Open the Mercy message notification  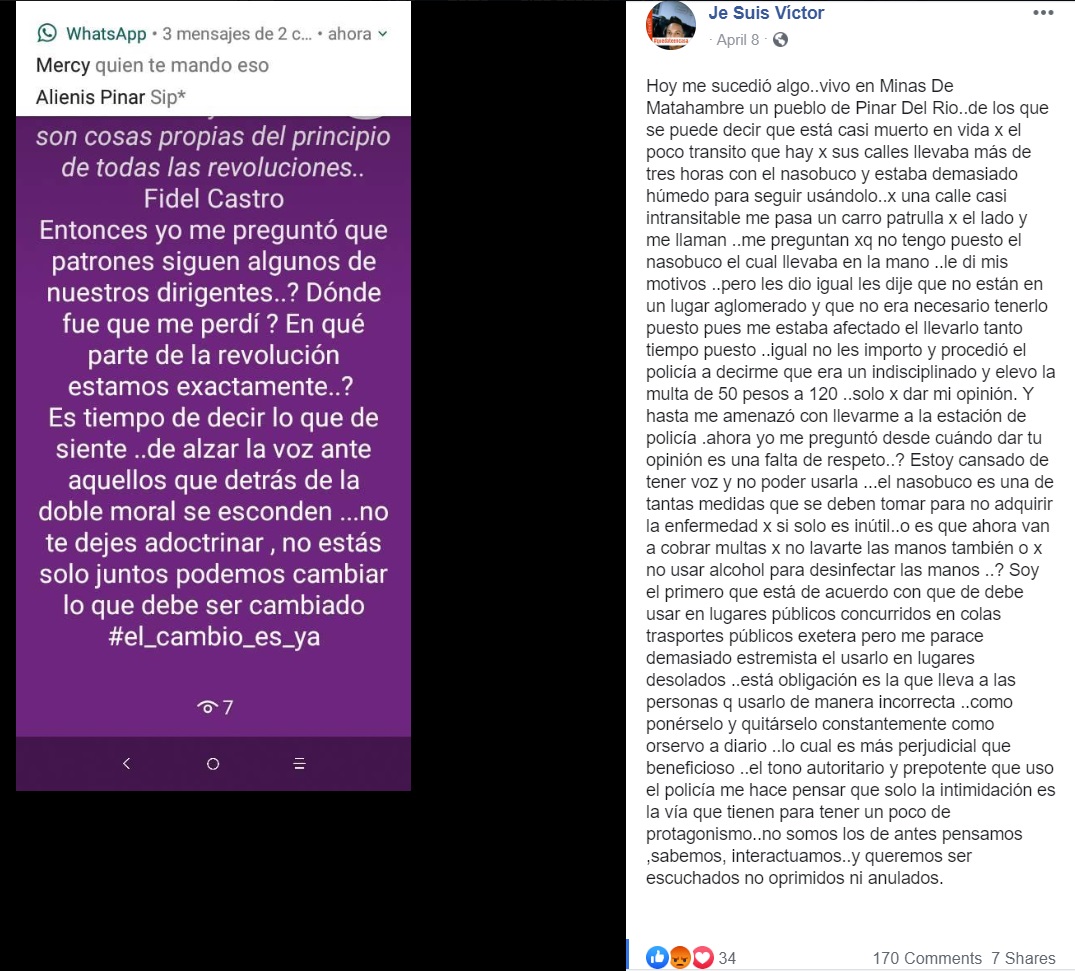[152, 65]
